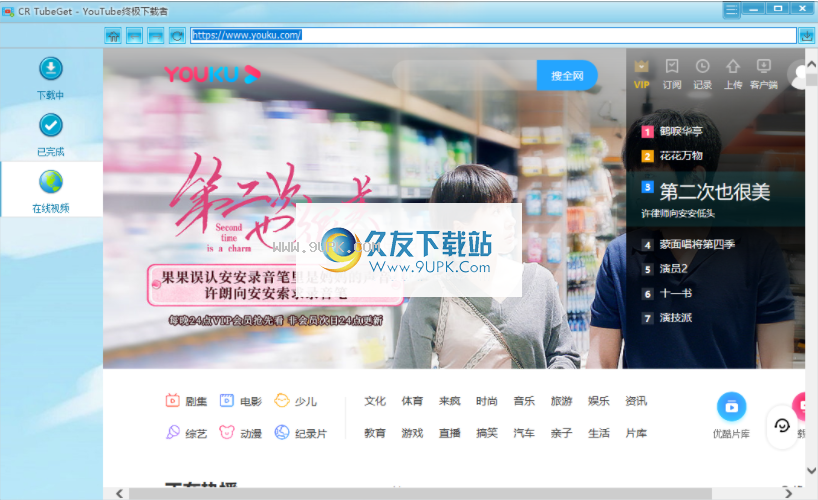
Task: Click the 搜全网 search button
Action: pos(567,76)
